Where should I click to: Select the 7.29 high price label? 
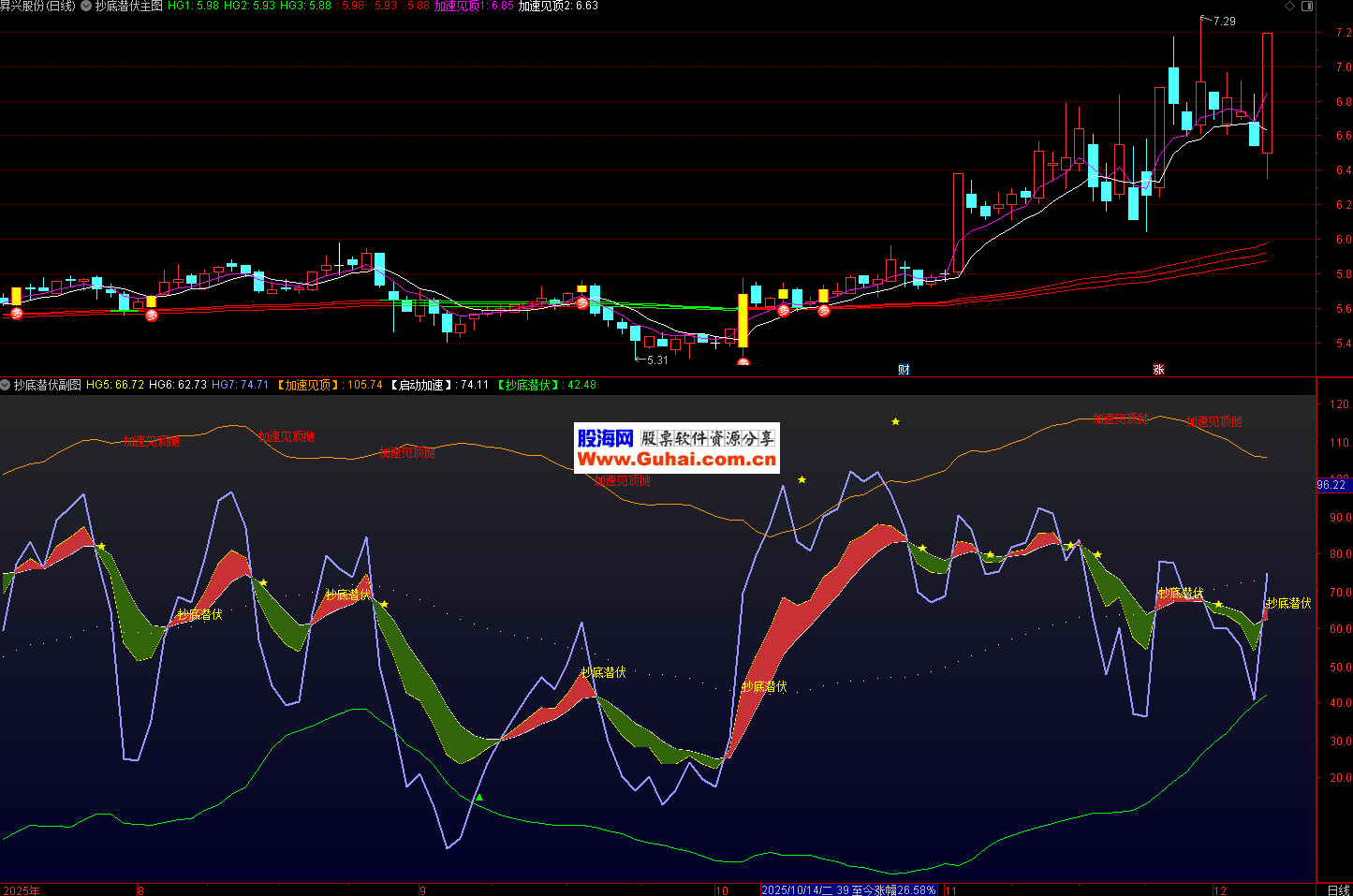click(x=1223, y=22)
